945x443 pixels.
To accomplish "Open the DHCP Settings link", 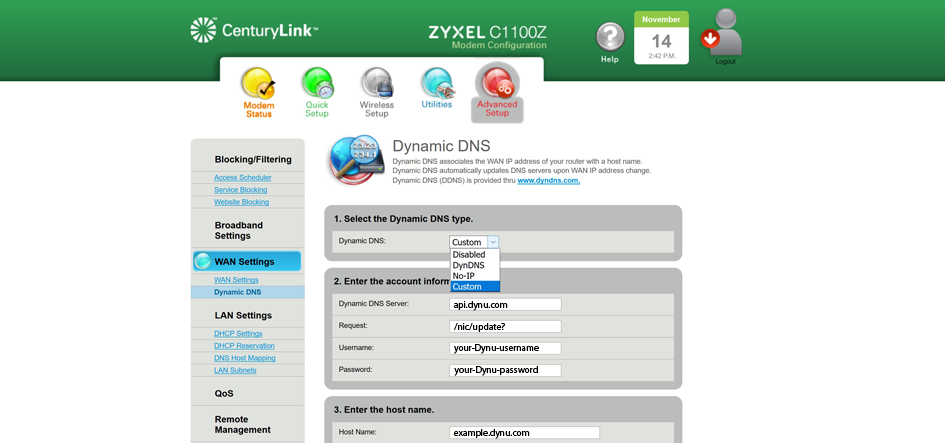I will (237, 333).
